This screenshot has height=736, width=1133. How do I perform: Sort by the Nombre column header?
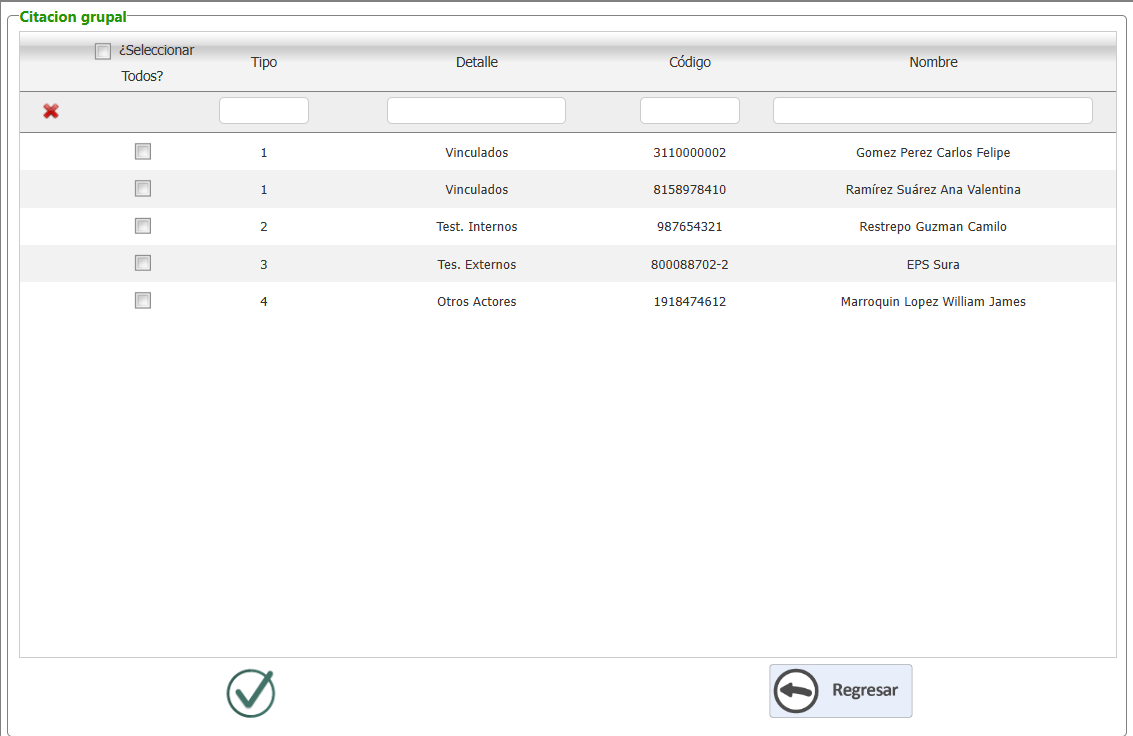point(934,62)
